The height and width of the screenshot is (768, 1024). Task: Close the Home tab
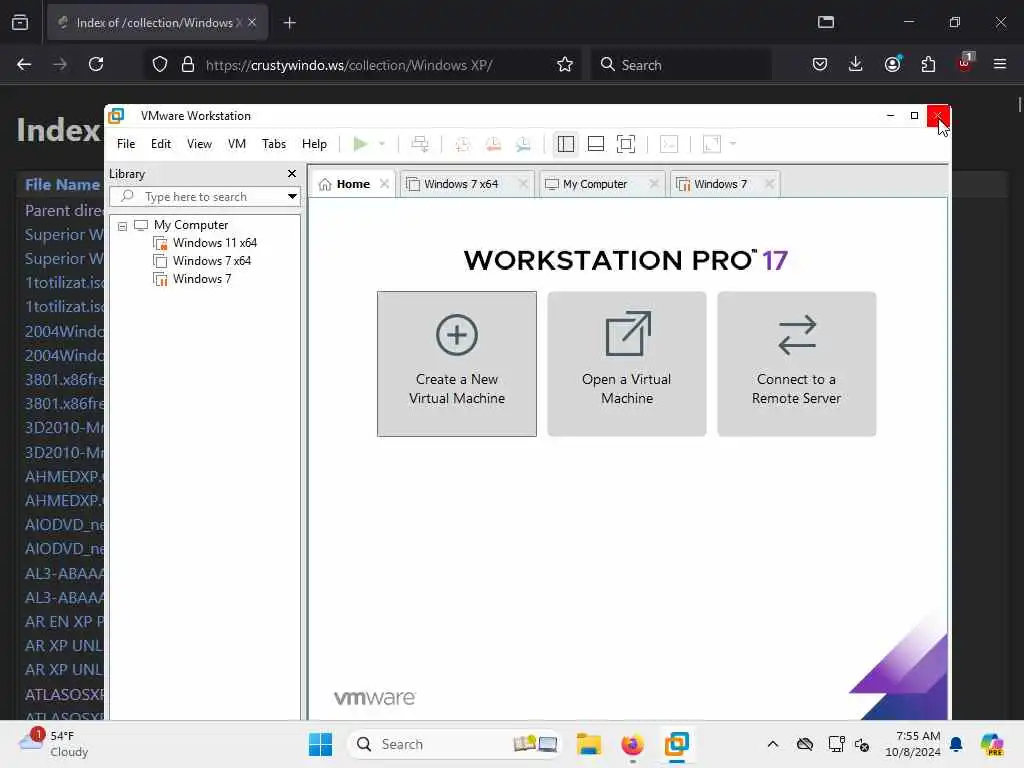(x=385, y=184)
